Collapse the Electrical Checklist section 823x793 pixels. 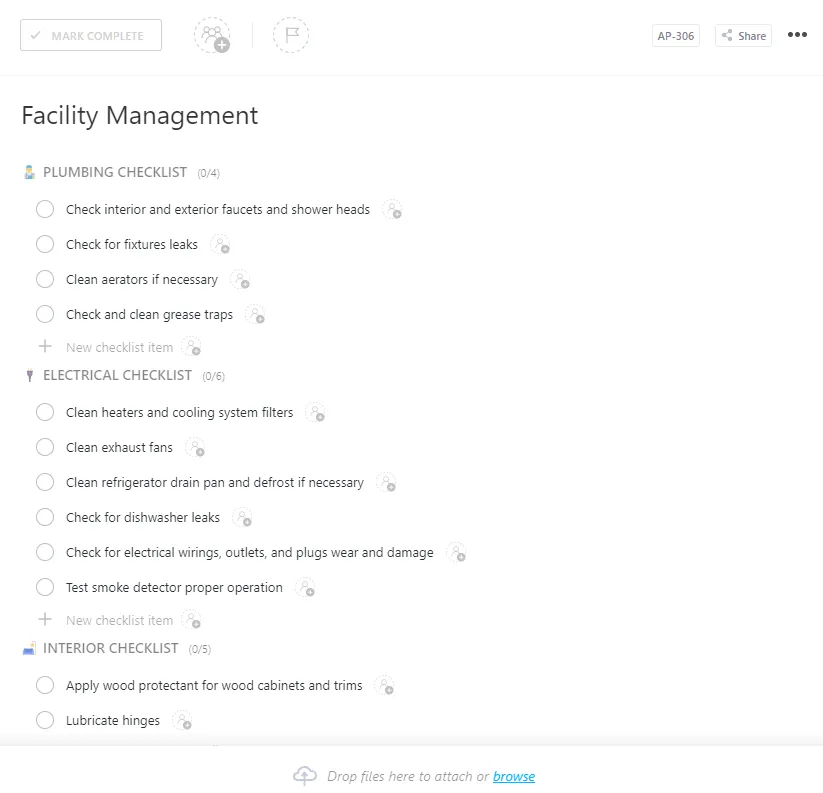[x=117, y=375]
